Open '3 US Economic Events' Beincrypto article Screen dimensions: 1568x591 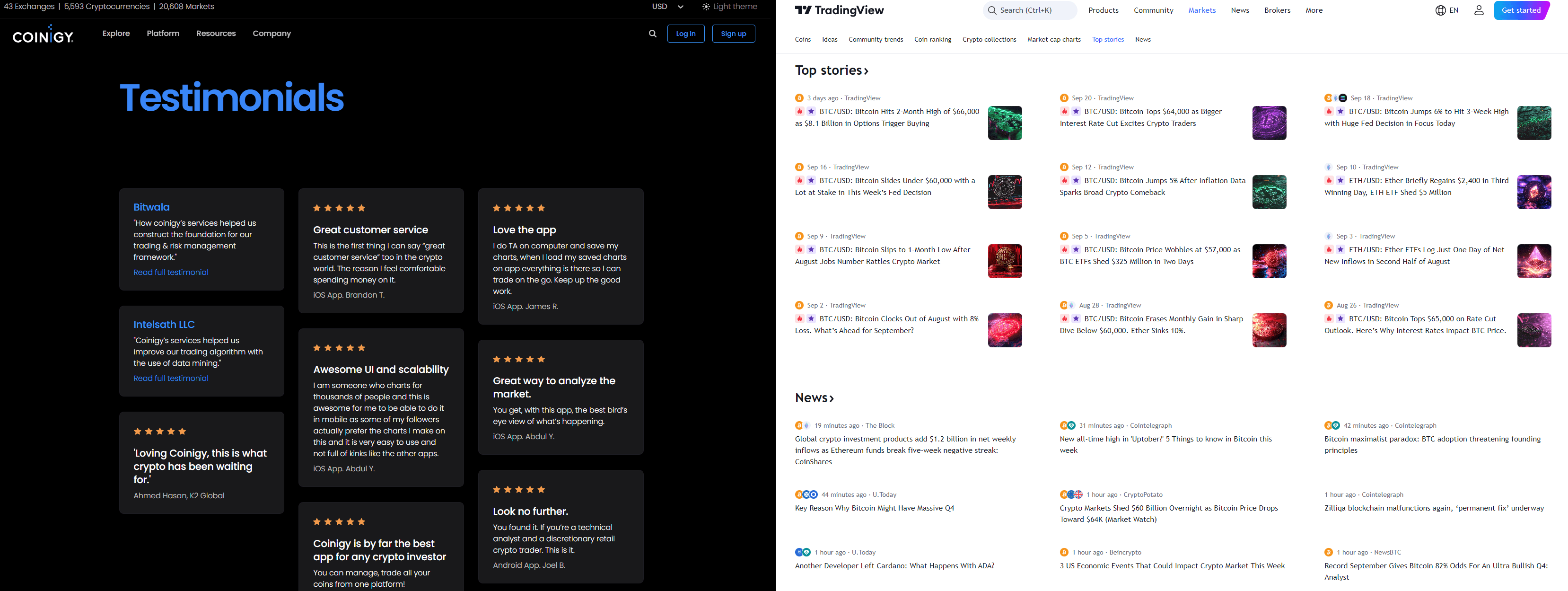click(1172, 566)
